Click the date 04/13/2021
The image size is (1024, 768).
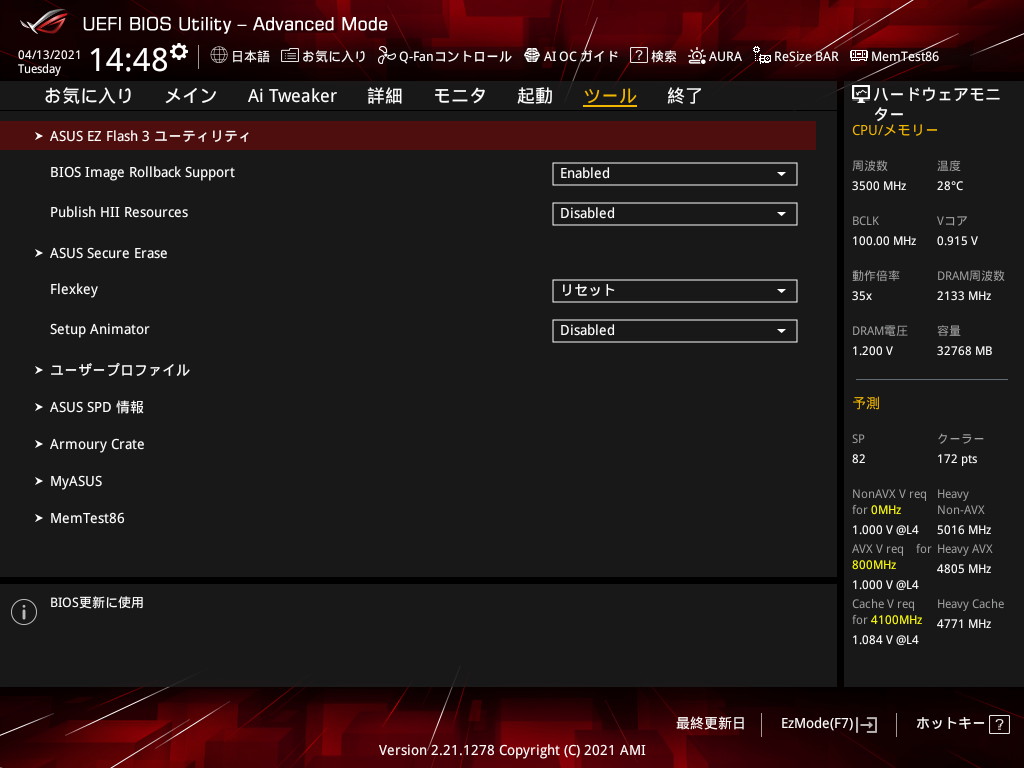tap(49, 55)
